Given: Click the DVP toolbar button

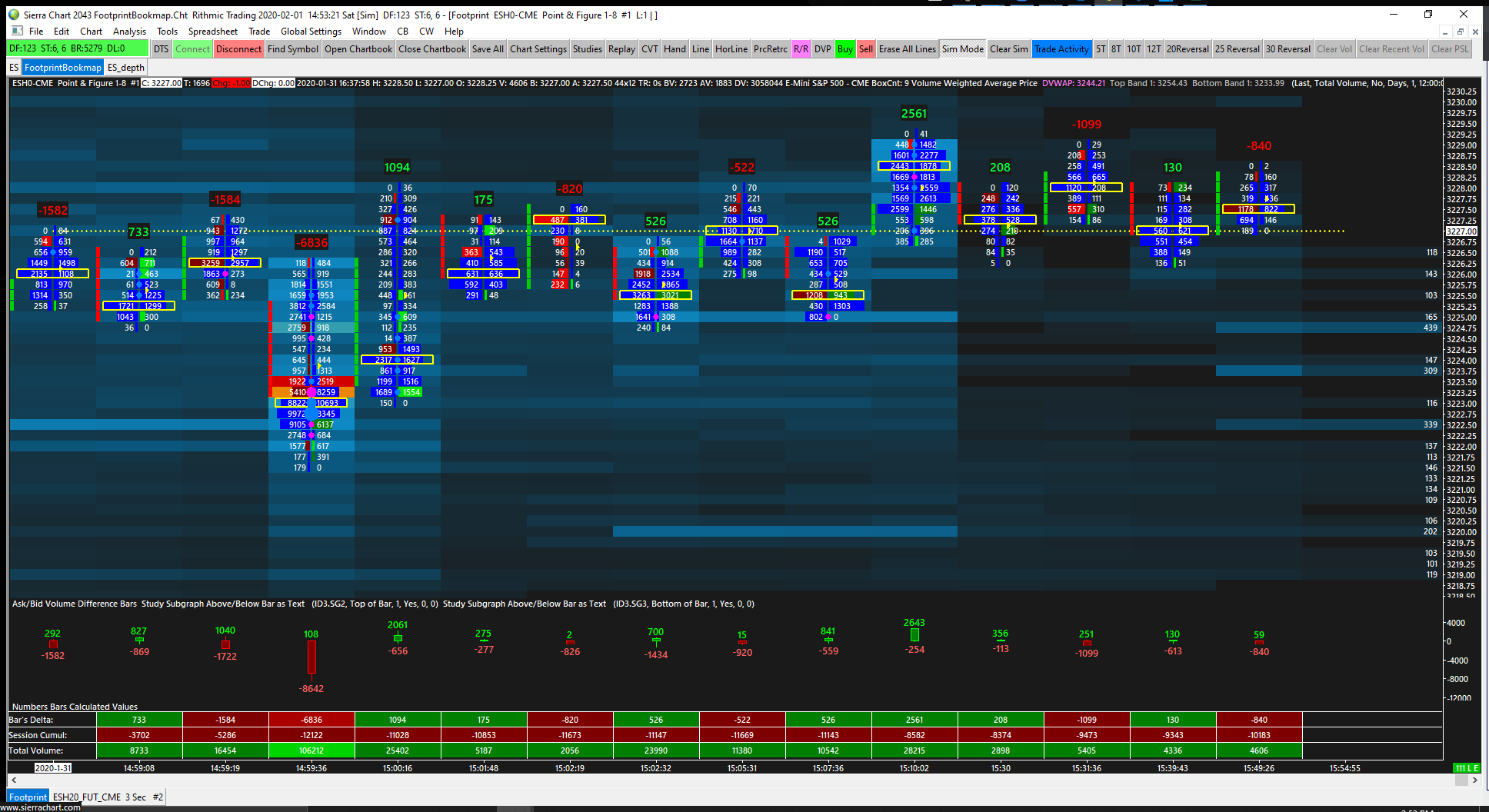Looking at the screenshot, I should [x=823, y=49].
